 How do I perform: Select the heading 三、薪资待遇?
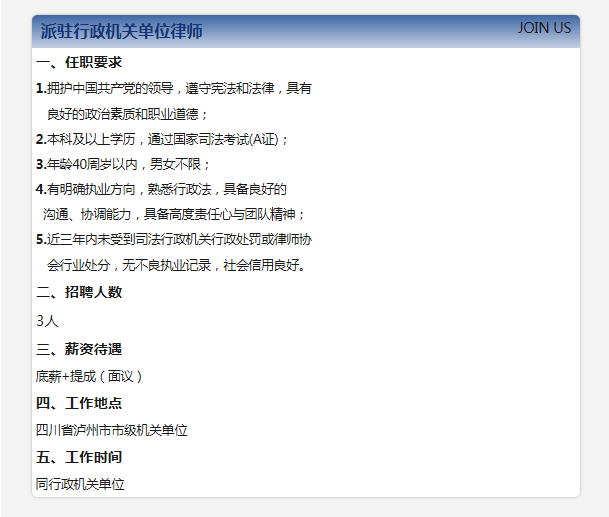(x=78, y=349)
